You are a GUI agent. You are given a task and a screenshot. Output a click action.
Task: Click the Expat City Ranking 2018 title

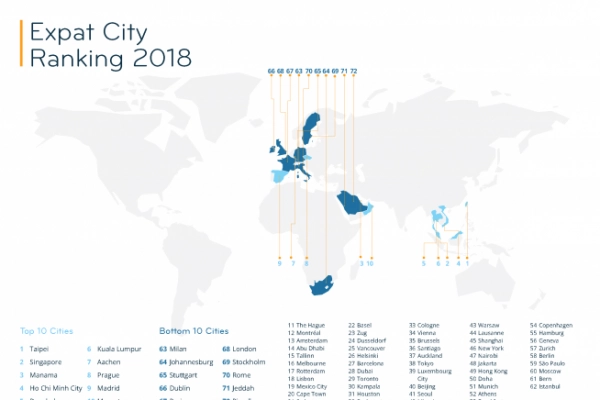point(111,44)
